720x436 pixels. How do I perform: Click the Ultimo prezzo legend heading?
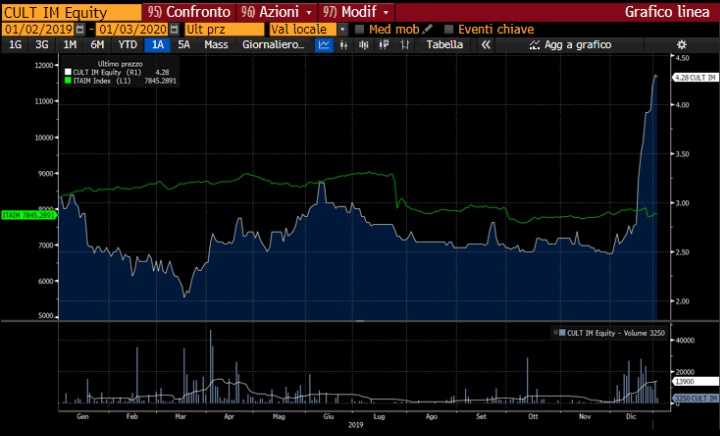[x=120, y=64]
